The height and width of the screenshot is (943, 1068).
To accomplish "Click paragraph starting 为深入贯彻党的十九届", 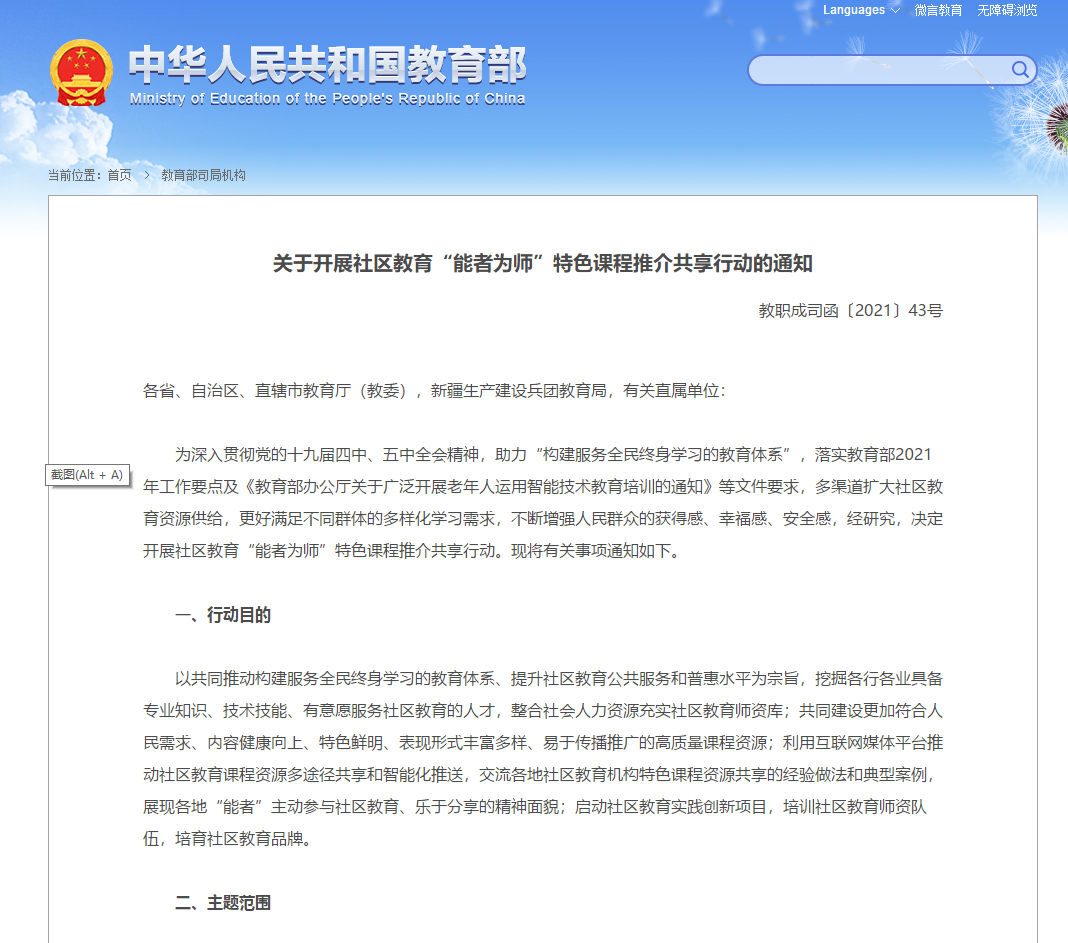I will click(x=543, y=503).
